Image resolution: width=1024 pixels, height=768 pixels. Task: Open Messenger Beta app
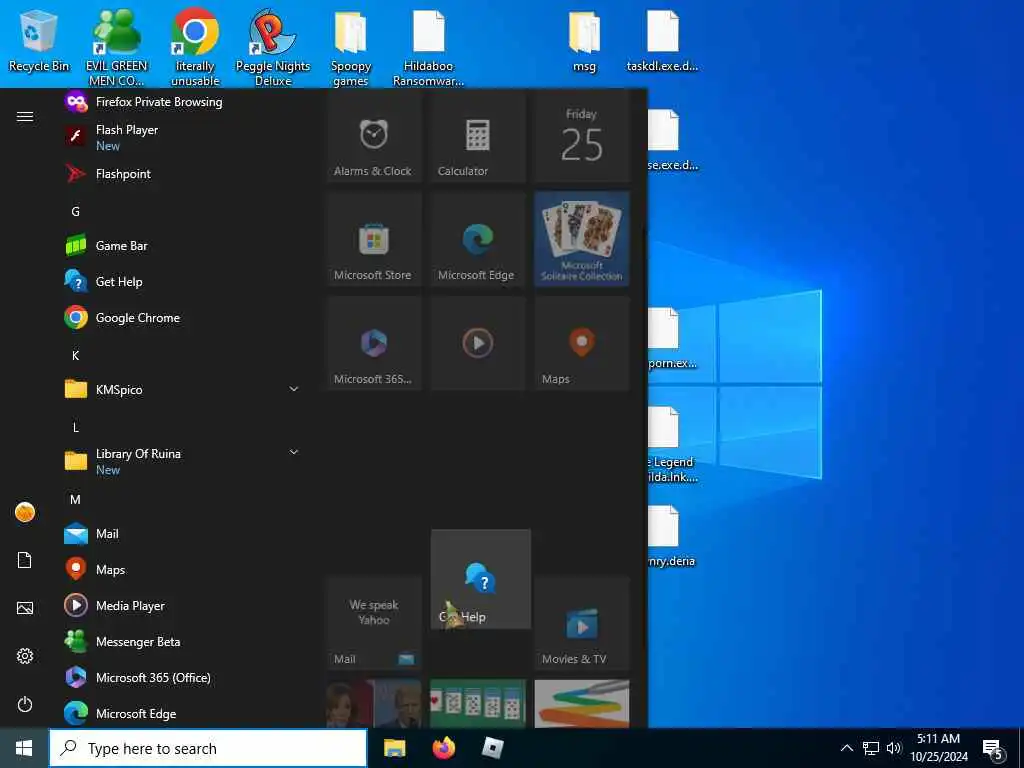pos(181,641)
